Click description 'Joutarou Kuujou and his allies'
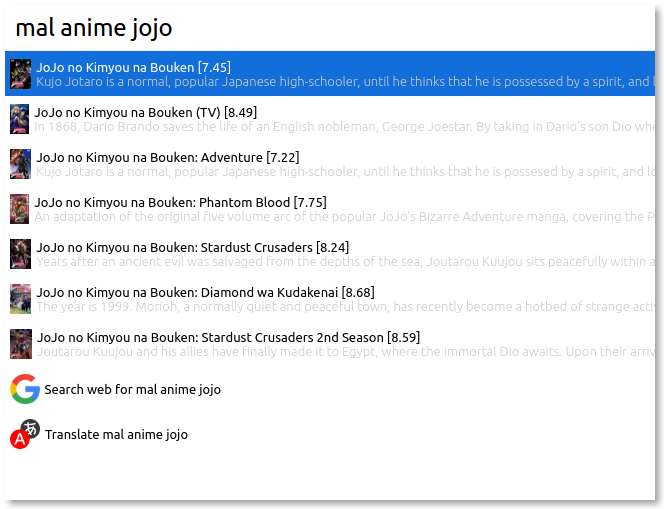 pyautogui.click(x=346, y=352)
